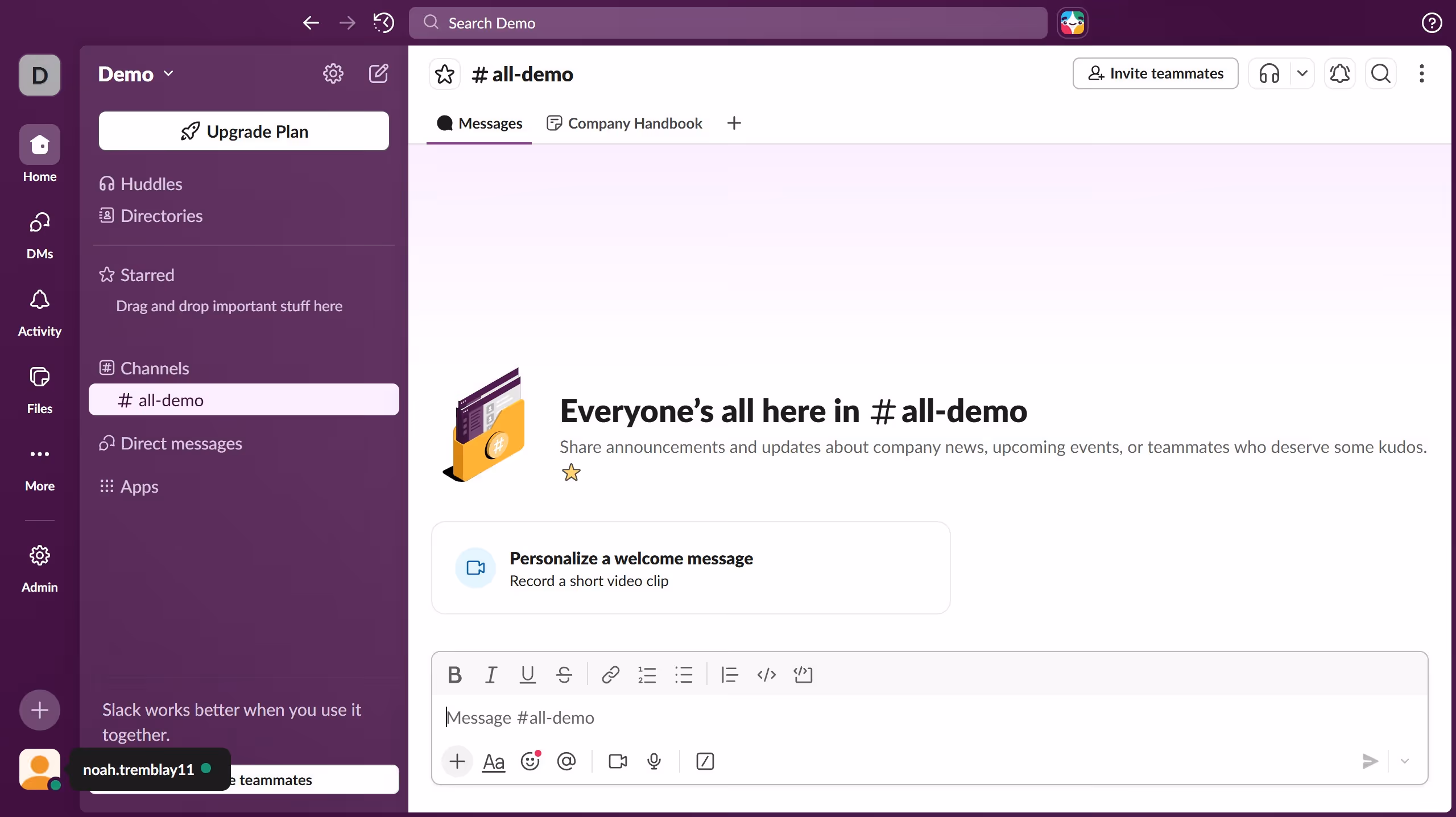
Task: Open the Files view
Action: (40, 390)
